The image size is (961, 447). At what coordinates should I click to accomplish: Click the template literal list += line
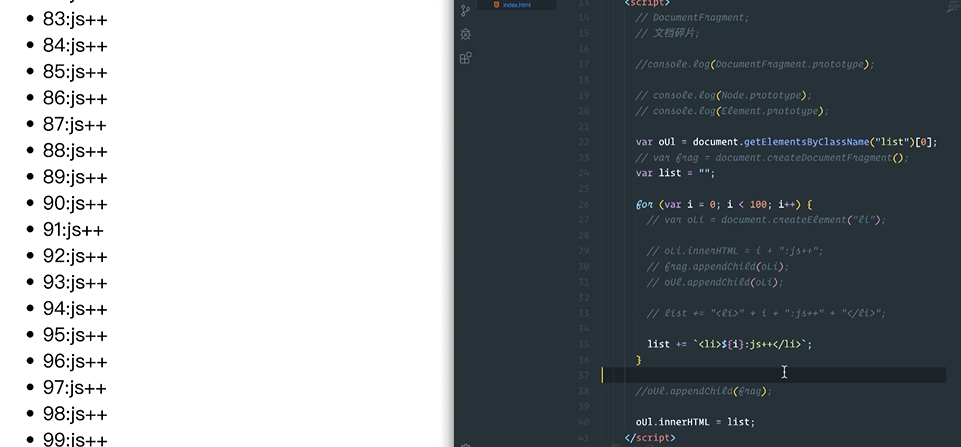[x=729, y=345]
